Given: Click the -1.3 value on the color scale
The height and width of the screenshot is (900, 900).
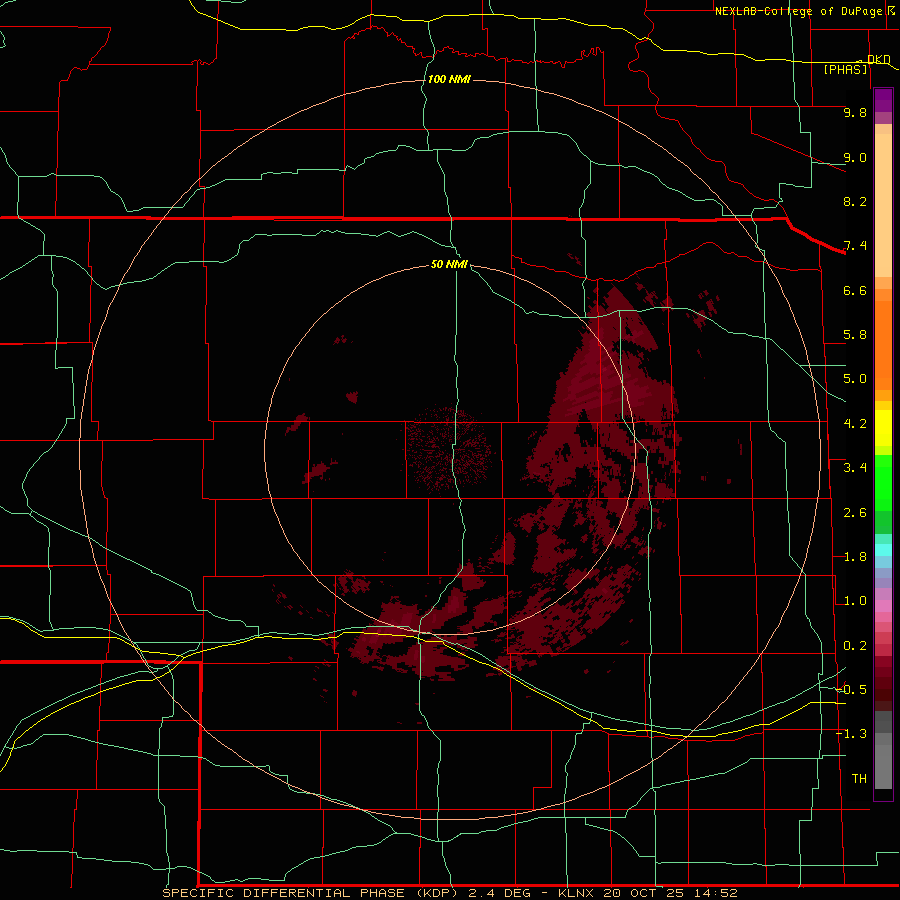Looking at the screenshot, I should (x=851, y=734).
